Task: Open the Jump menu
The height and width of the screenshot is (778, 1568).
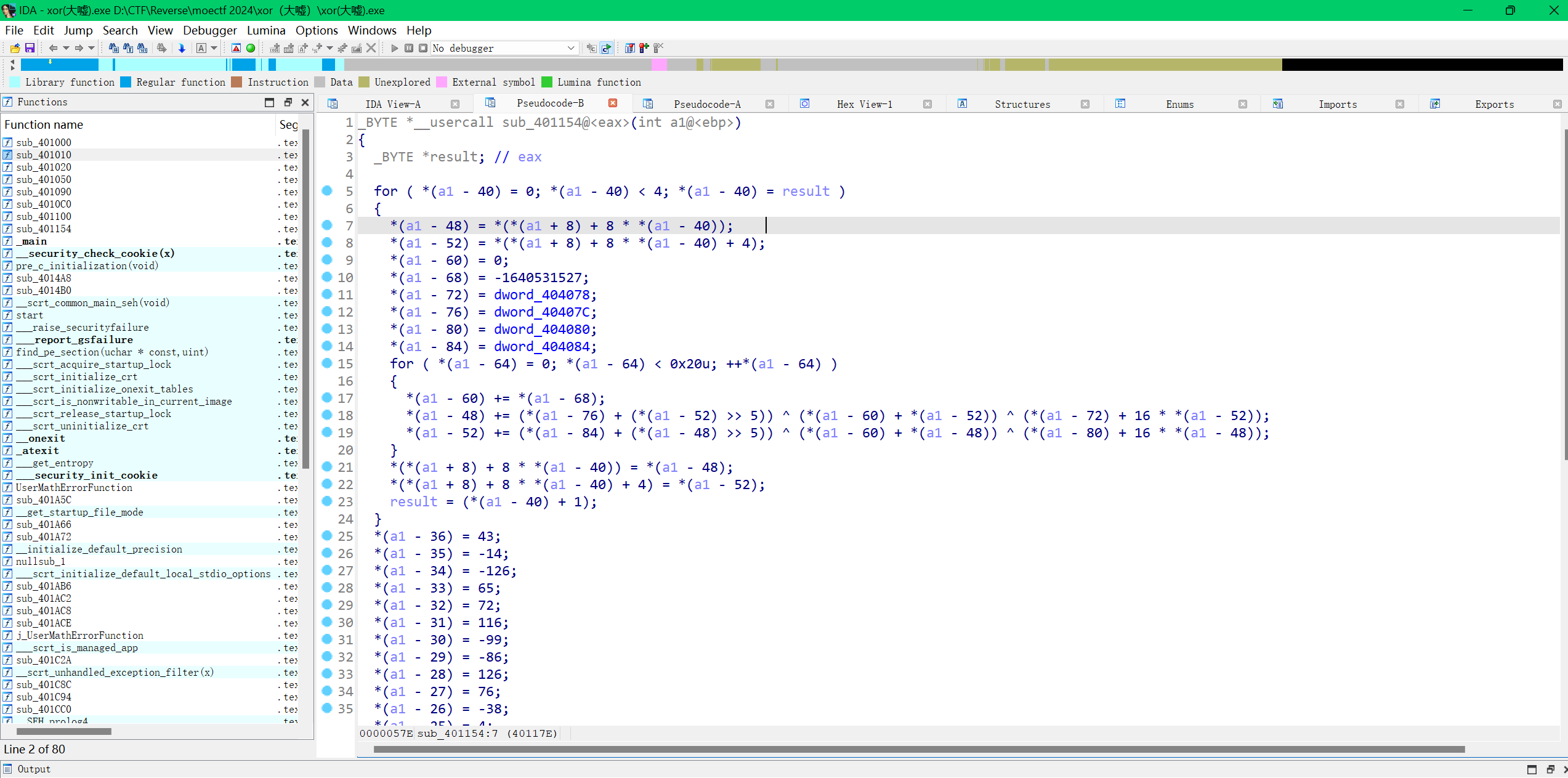Action: 78,30
